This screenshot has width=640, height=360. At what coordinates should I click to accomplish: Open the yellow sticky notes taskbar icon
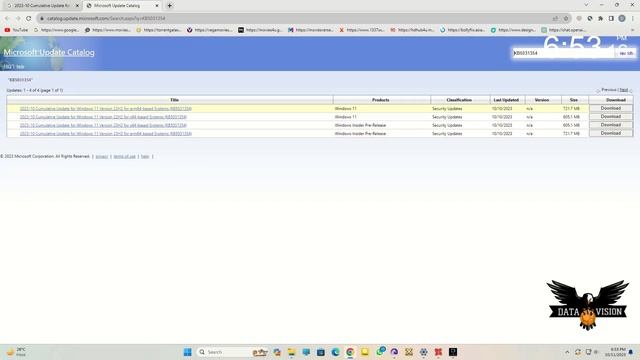coord(364,352)
